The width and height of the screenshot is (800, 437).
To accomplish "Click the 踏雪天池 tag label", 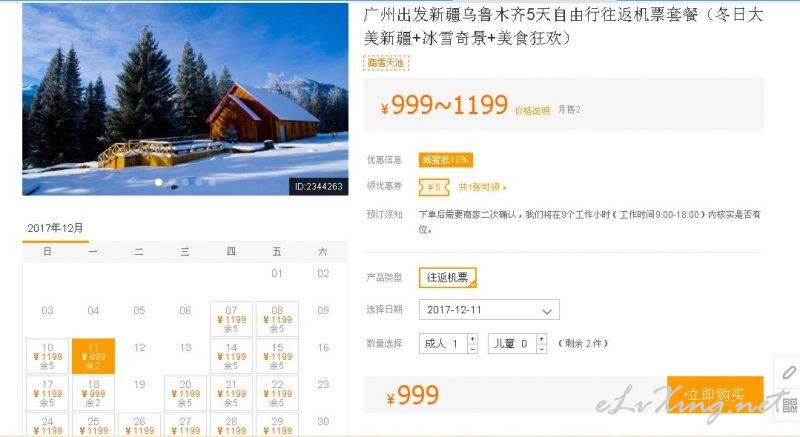I will click(386, 63).
